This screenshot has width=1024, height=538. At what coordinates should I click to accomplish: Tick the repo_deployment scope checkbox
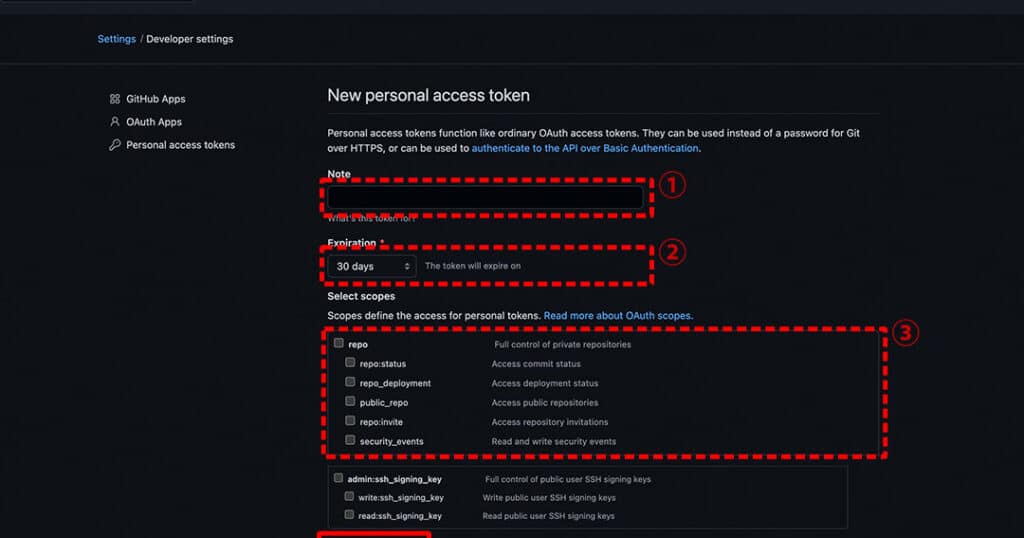350,383
